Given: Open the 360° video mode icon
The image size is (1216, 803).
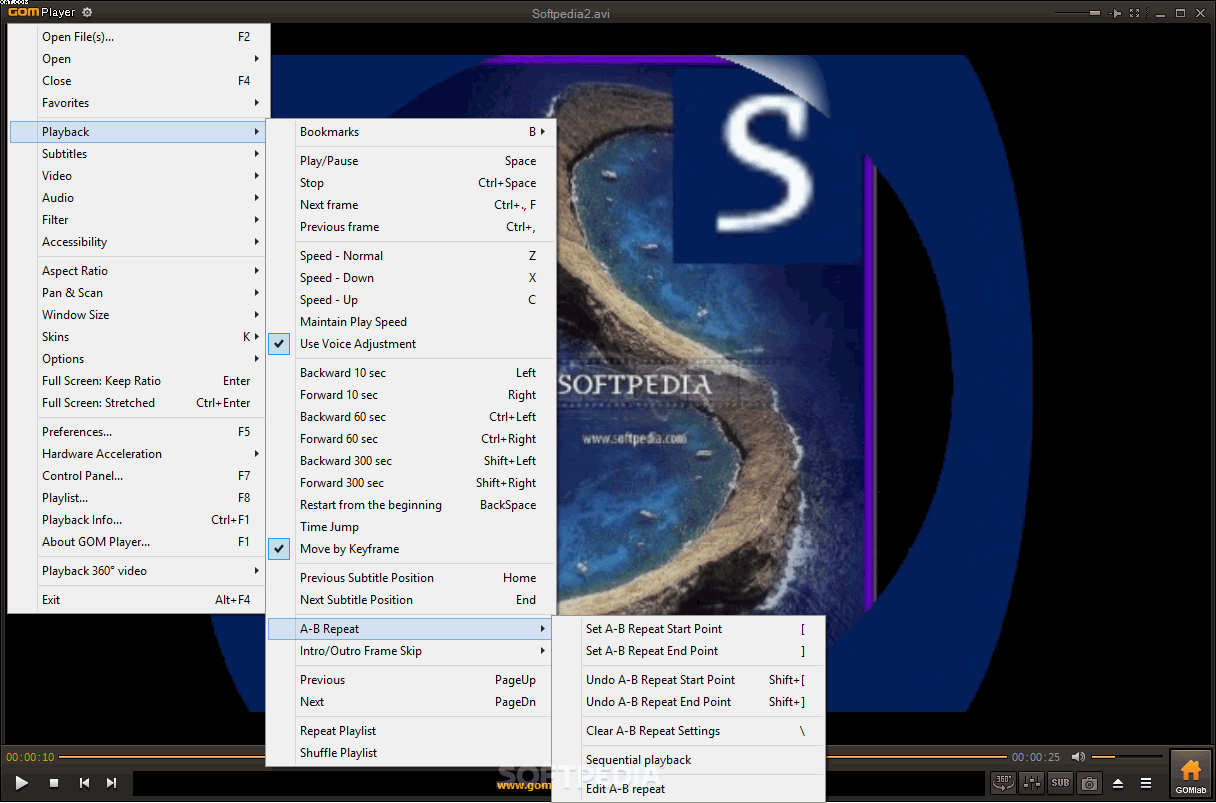Looking at the screenshot, I should pos(1003,783).
